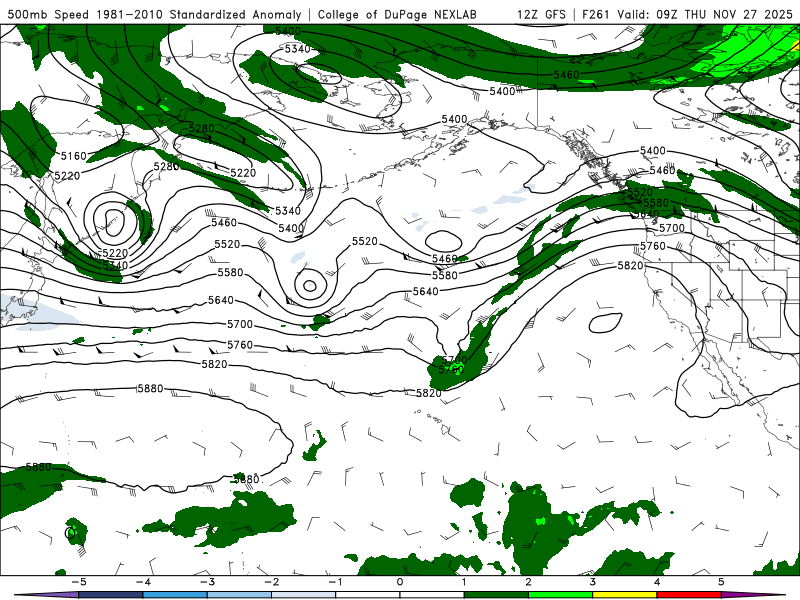The image size is (800, 600).
Task: Click the '-5' colorbar tick label
Action: [x=79, y=582]
